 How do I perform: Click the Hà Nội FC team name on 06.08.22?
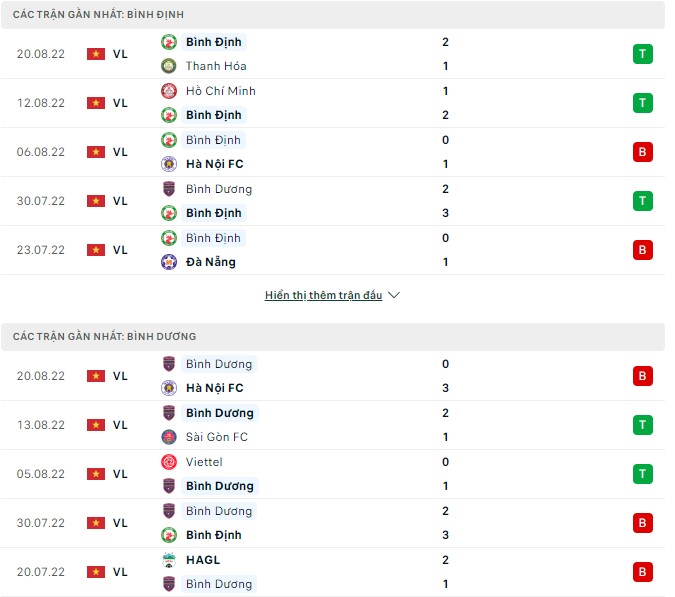click(214, 164)
